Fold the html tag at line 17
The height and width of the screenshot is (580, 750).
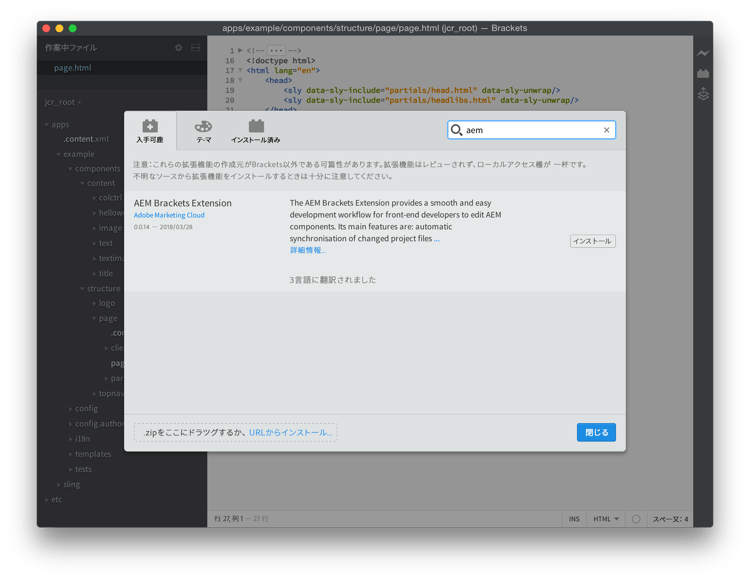click(240, 70)
